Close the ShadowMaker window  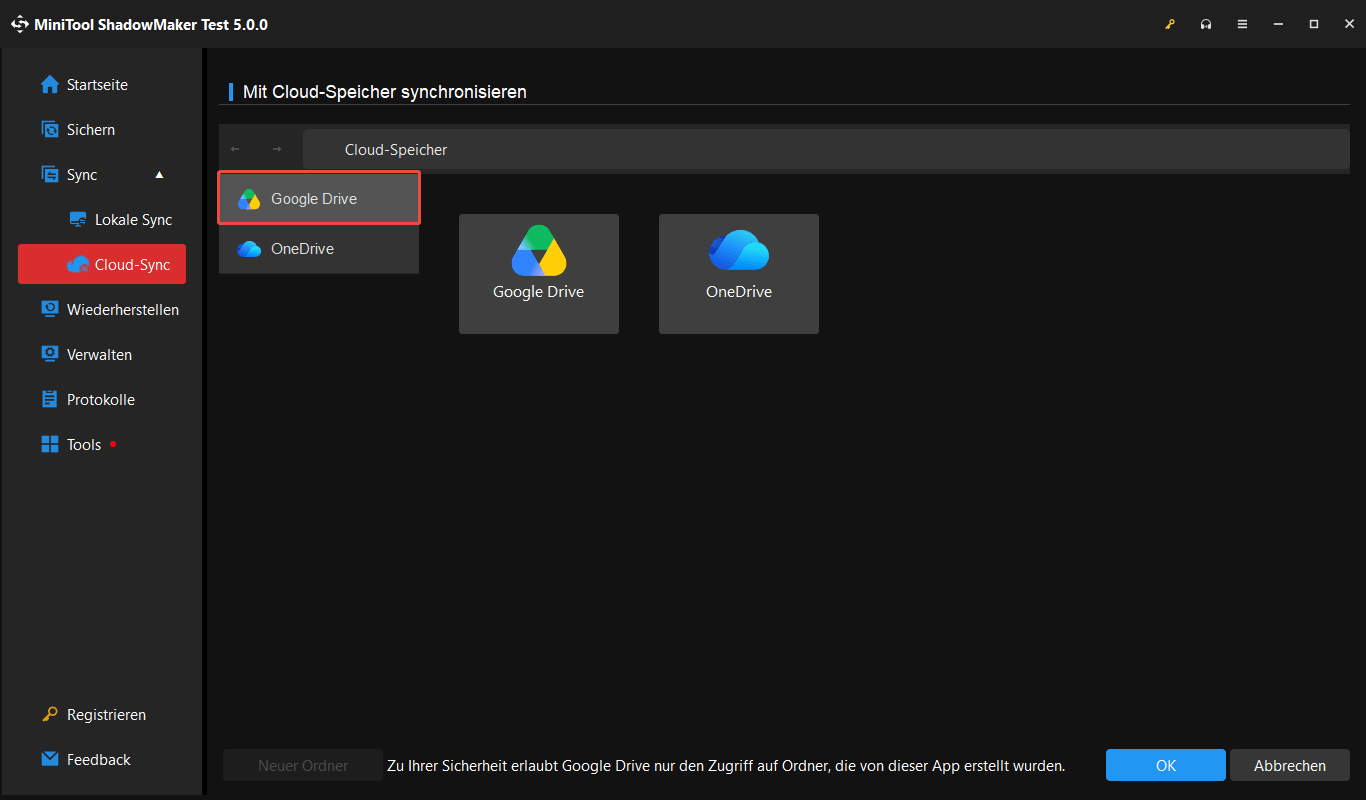pyautogui.click(x=1349, y=24)
